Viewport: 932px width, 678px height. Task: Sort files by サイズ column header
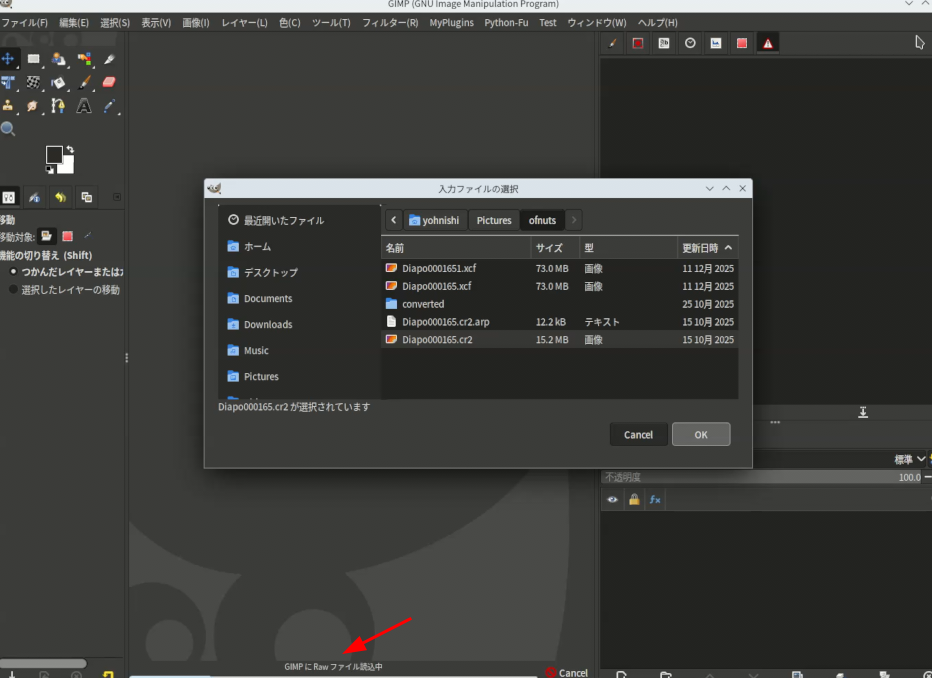tap(555, 248)
